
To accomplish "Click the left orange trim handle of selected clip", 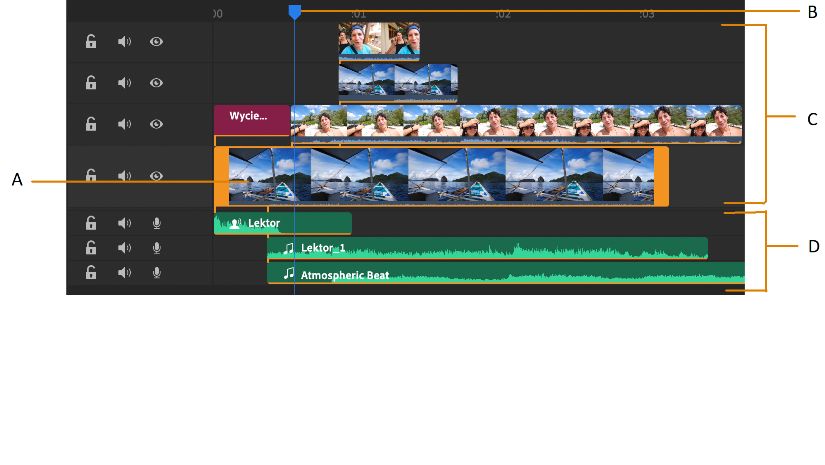I will pyautogui.click(x=222, y=176).
